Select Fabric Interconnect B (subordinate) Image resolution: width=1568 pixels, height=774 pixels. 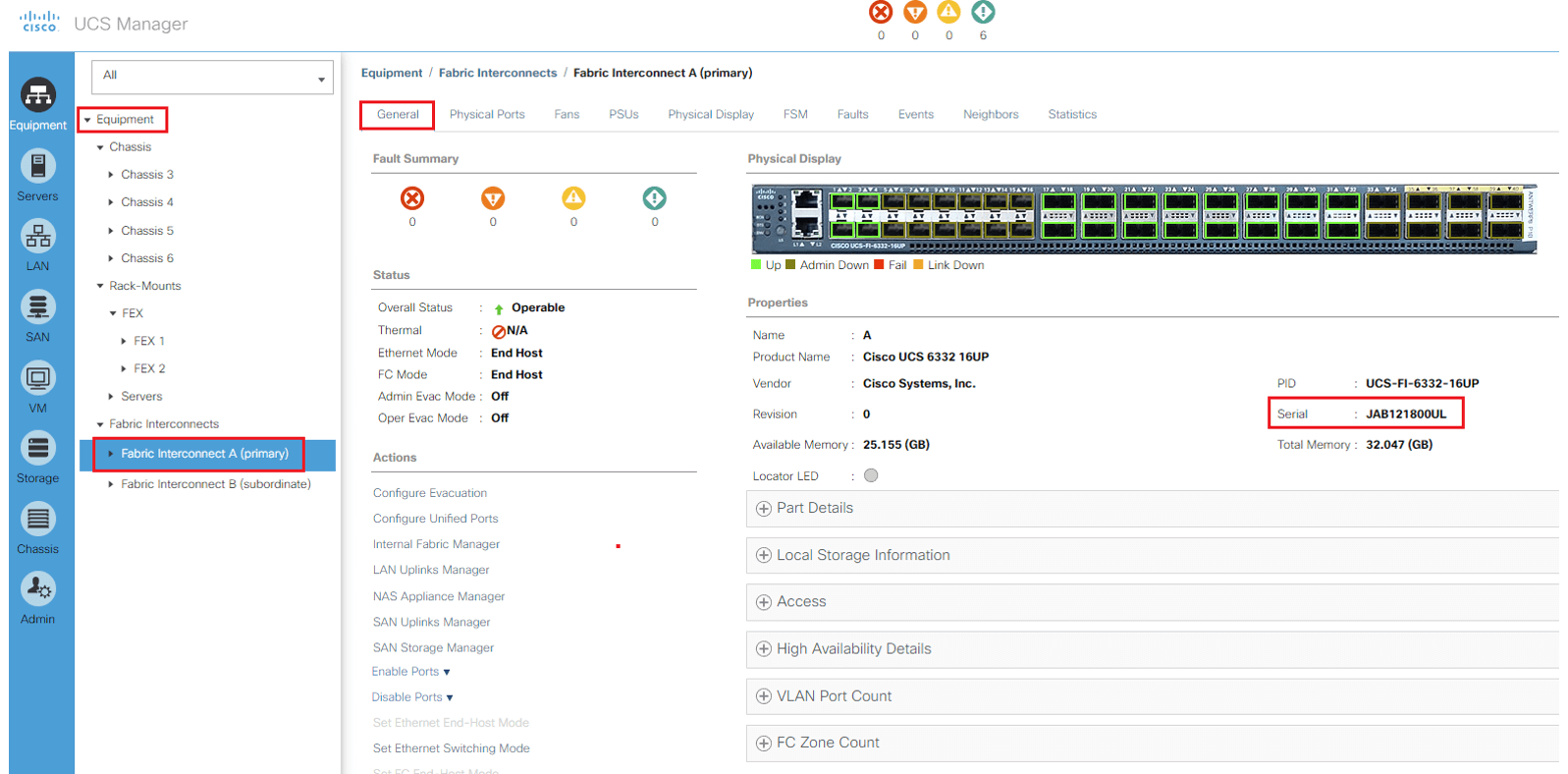pos(216,484)
